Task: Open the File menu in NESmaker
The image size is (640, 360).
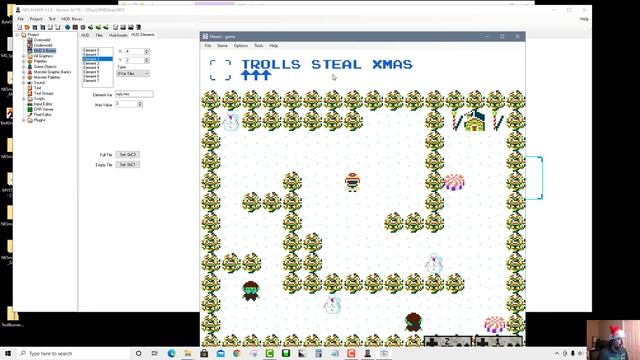Action: 20,19
